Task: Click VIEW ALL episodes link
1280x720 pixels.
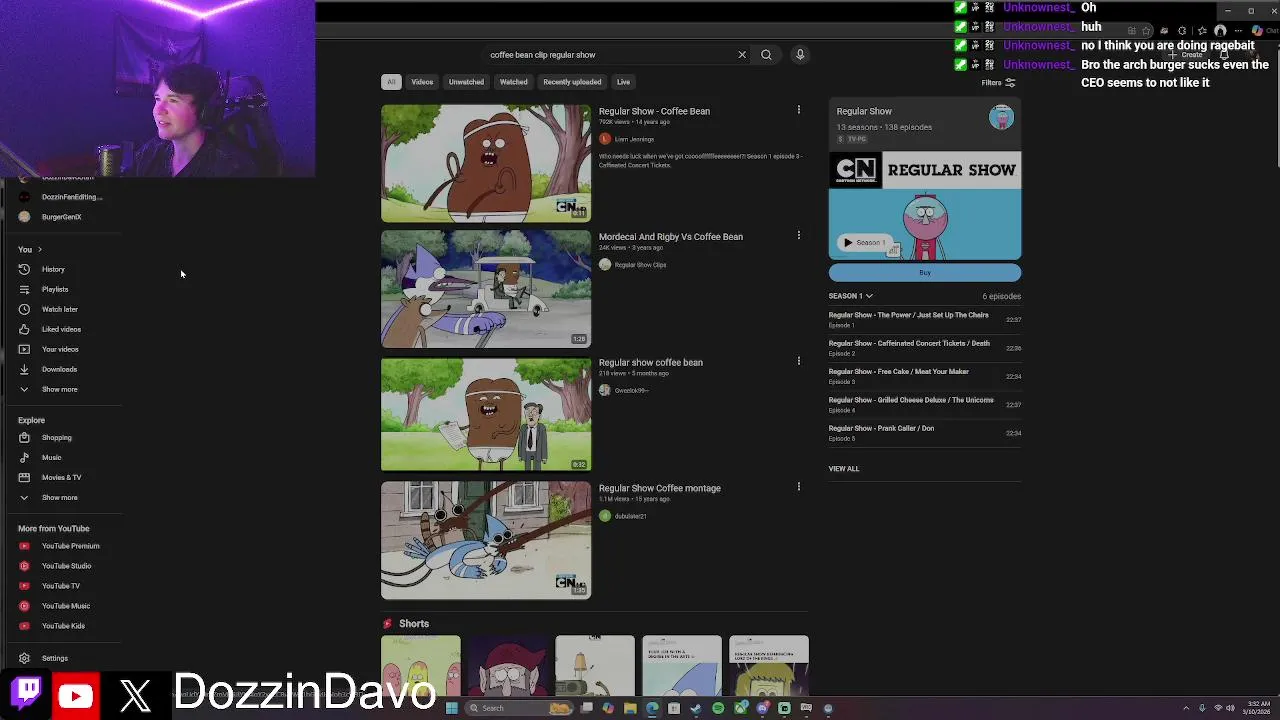Action: pos(844,468)
